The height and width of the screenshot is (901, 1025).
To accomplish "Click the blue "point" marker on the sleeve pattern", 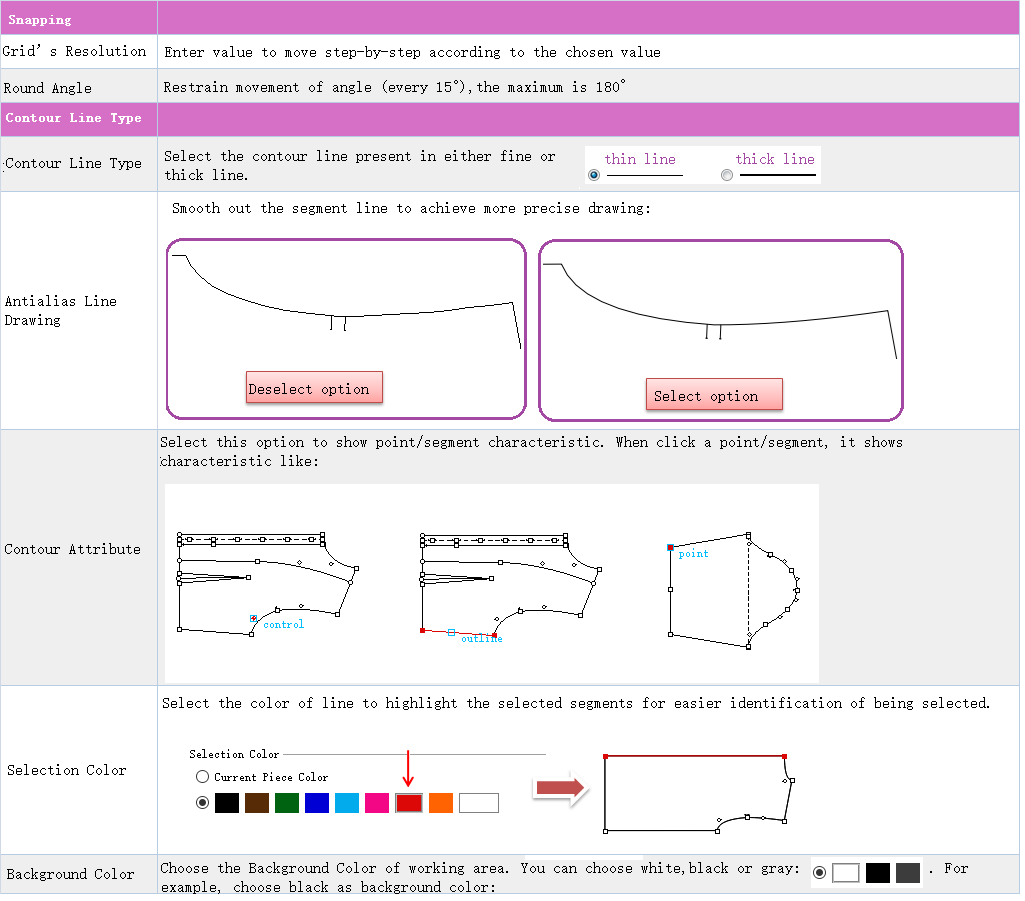I will [671, 547].
